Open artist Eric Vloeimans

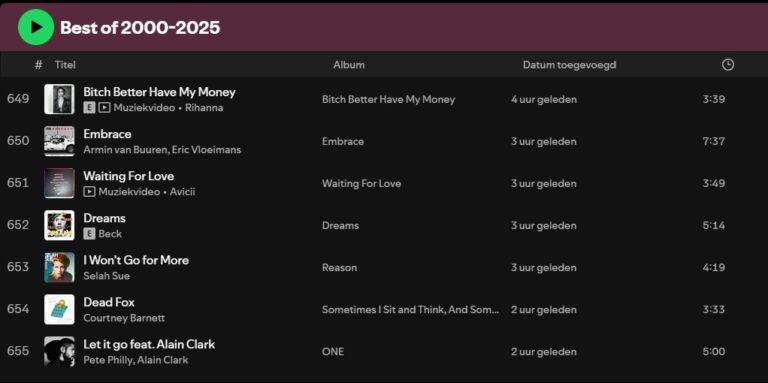click(206, 150)
